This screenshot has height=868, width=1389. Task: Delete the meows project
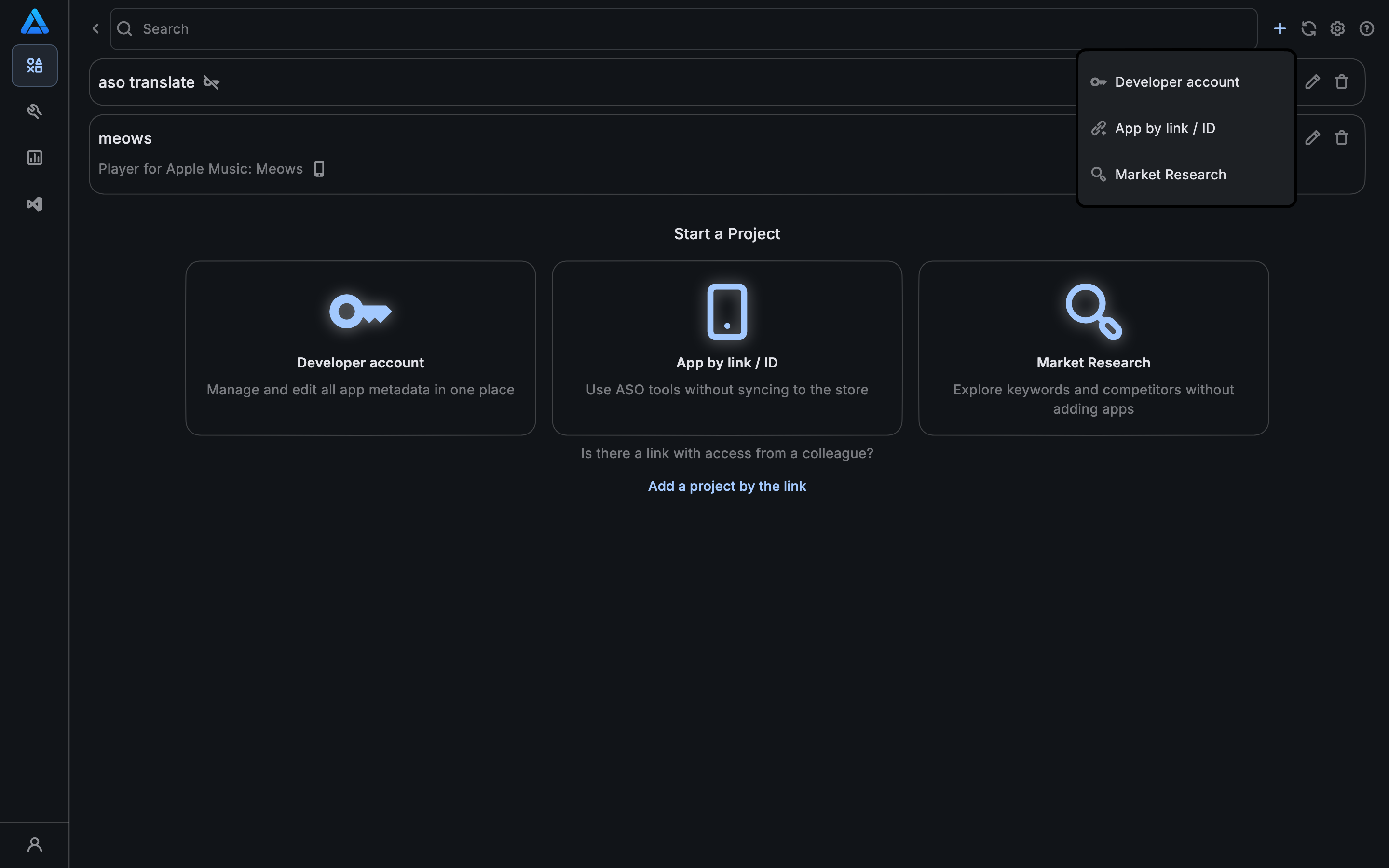tap(1341, 138)
